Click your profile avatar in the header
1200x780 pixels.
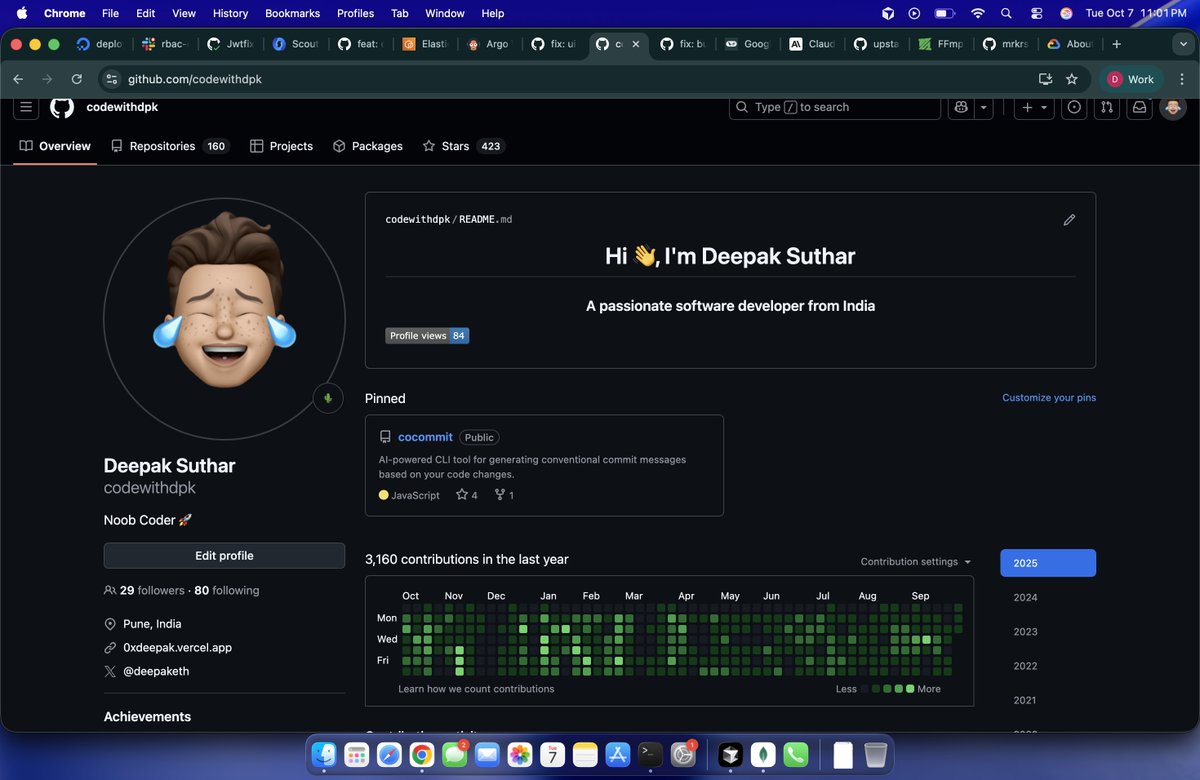tap(1172, 107)
